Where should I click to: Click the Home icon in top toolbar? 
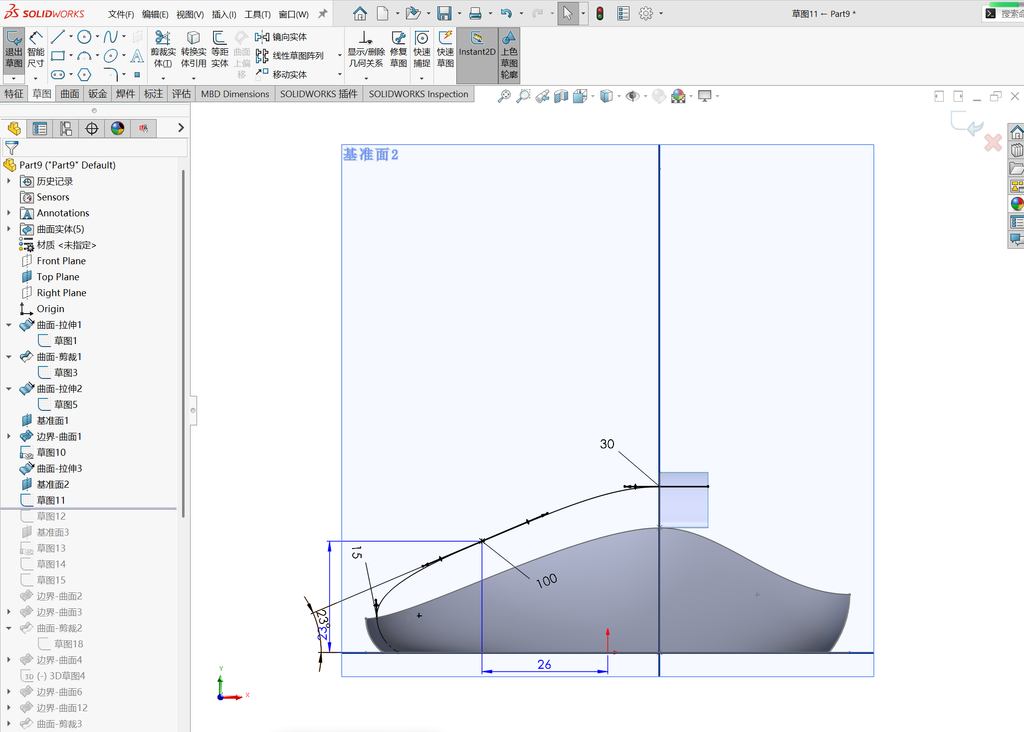(x=360, y=13)
